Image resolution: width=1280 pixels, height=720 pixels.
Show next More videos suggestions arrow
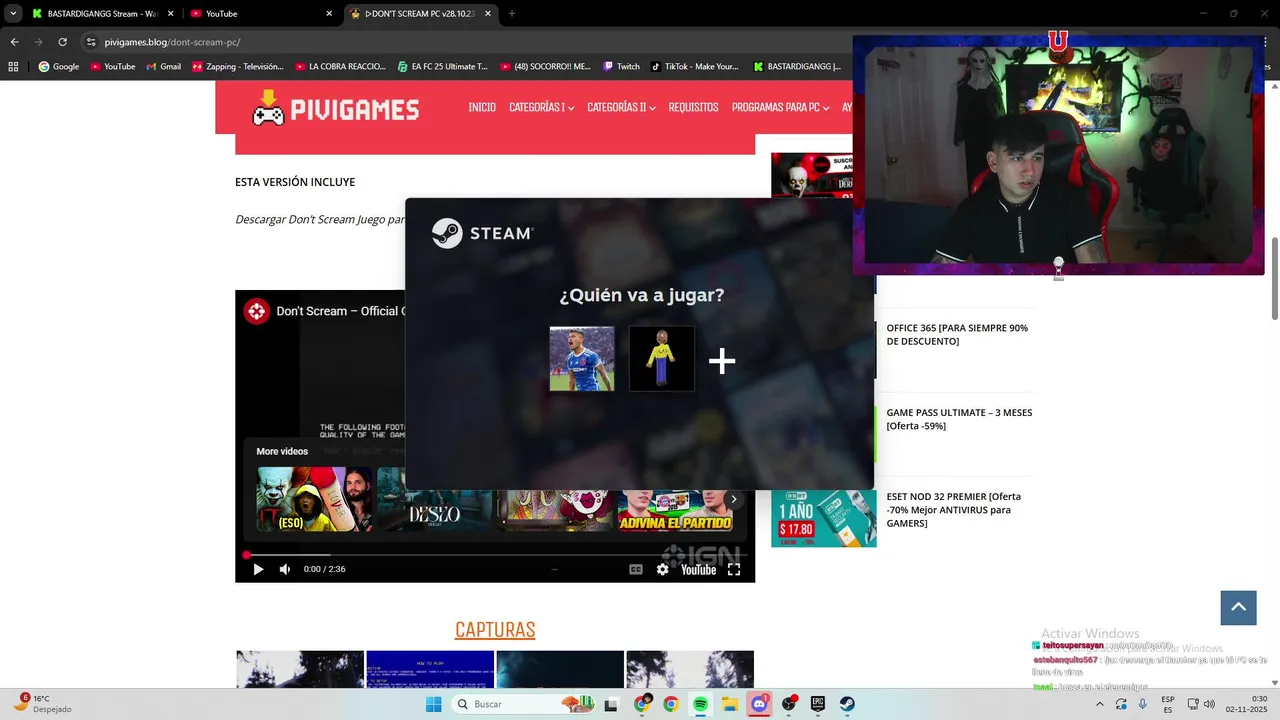(733, 499)
